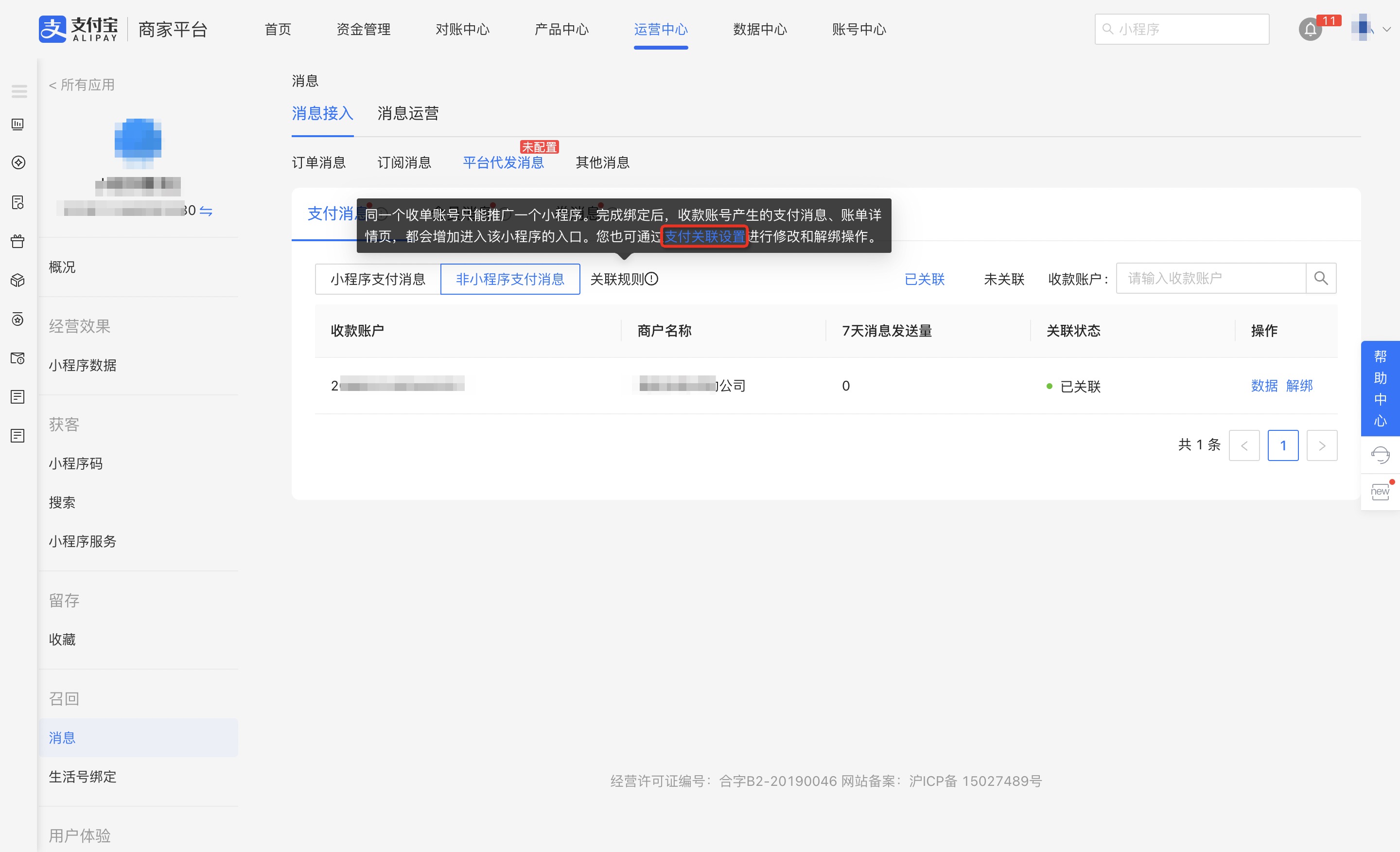The image size is (1400, 852).
Task: Switch to the 消息运营 tab
Action: 407,114
